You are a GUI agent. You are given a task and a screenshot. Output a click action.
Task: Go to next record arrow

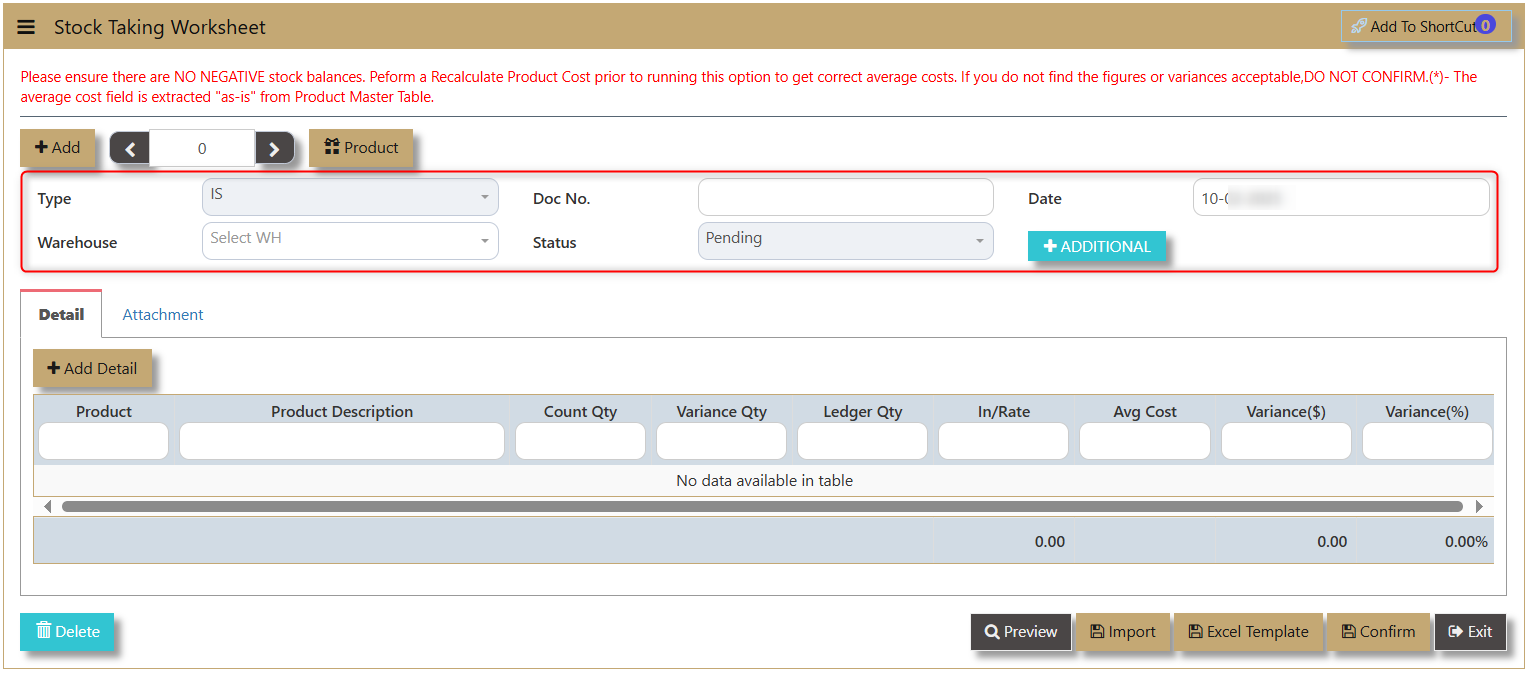click(x=275, y=149)
